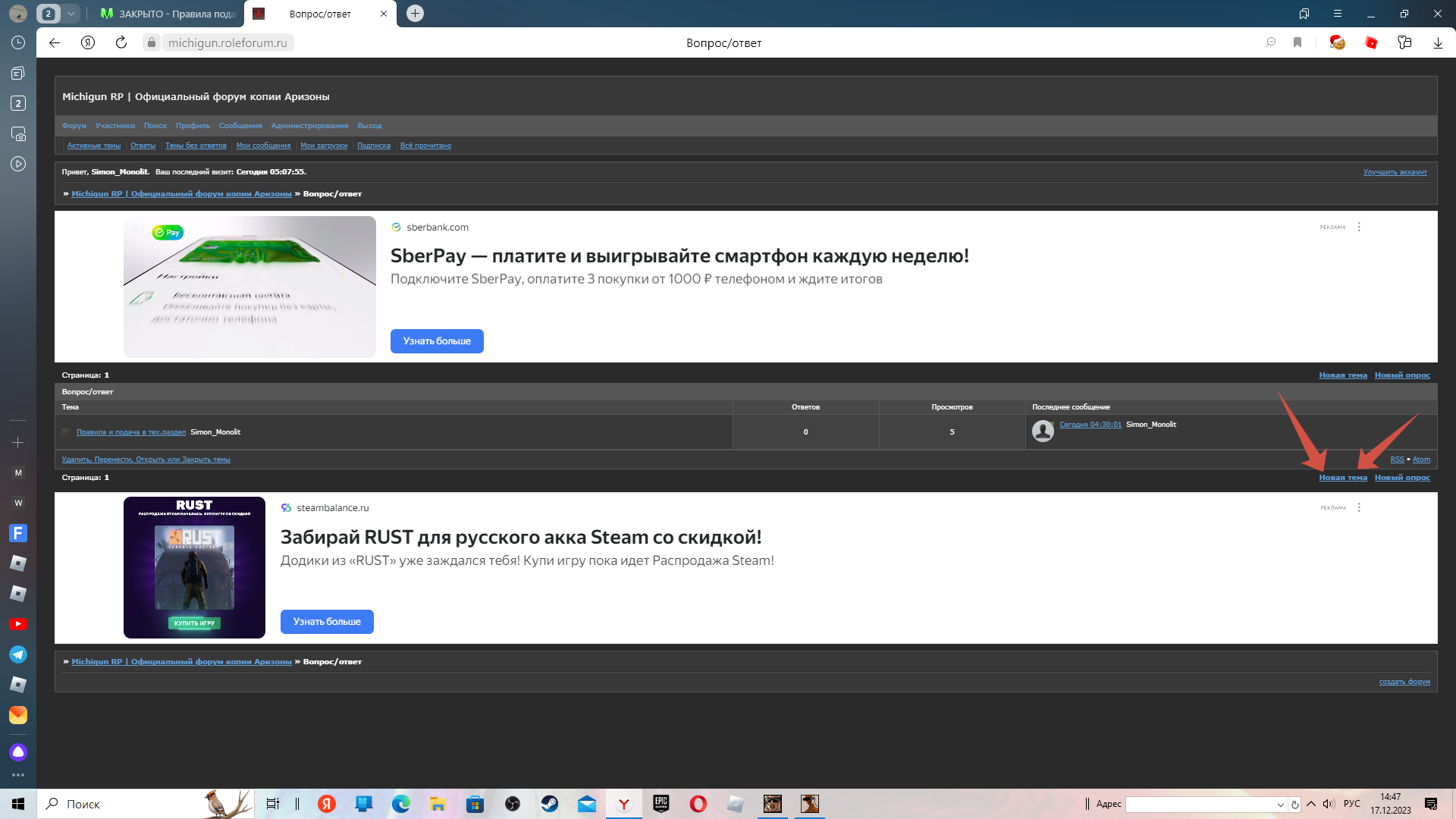Click the Удалить, Перенести, Открыть или Закрыть темы link
This screenshot has width=1456, height=819.
146,460
